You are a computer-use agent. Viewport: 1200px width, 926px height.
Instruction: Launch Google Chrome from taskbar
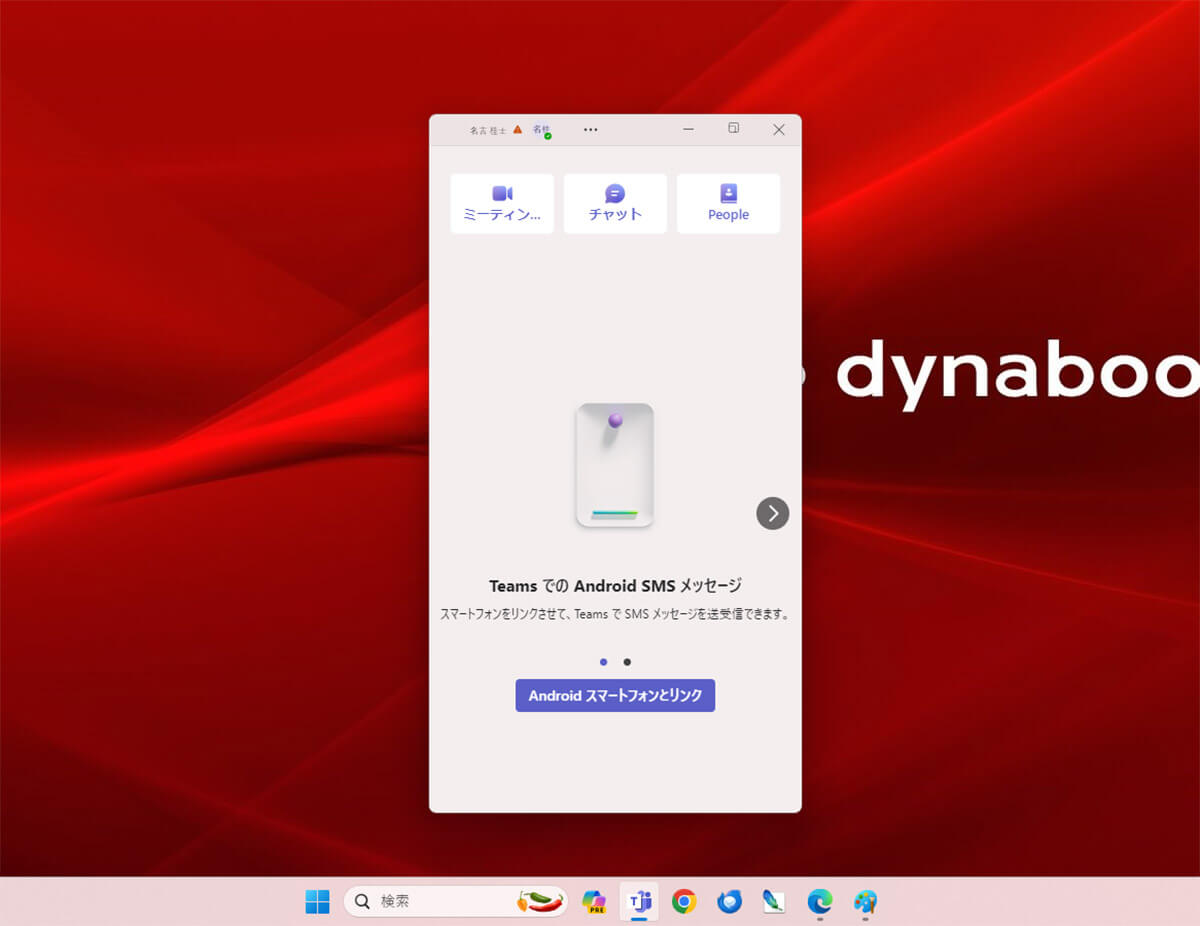(684, 902)
